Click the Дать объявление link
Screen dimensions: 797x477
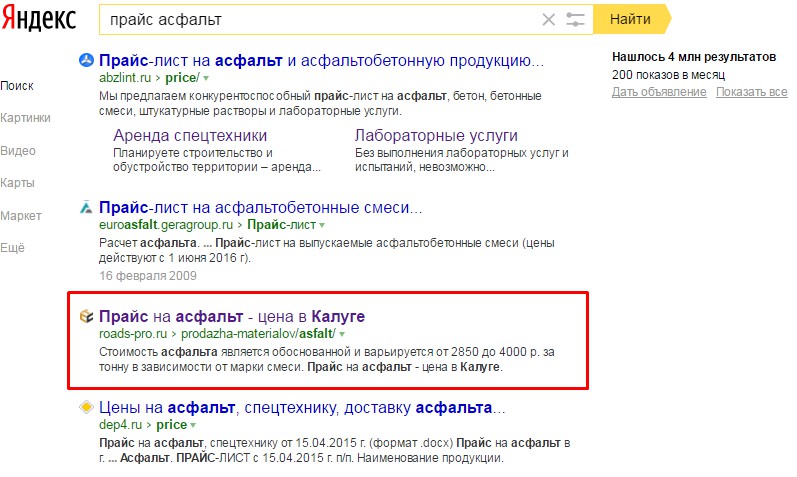[659, 92]
